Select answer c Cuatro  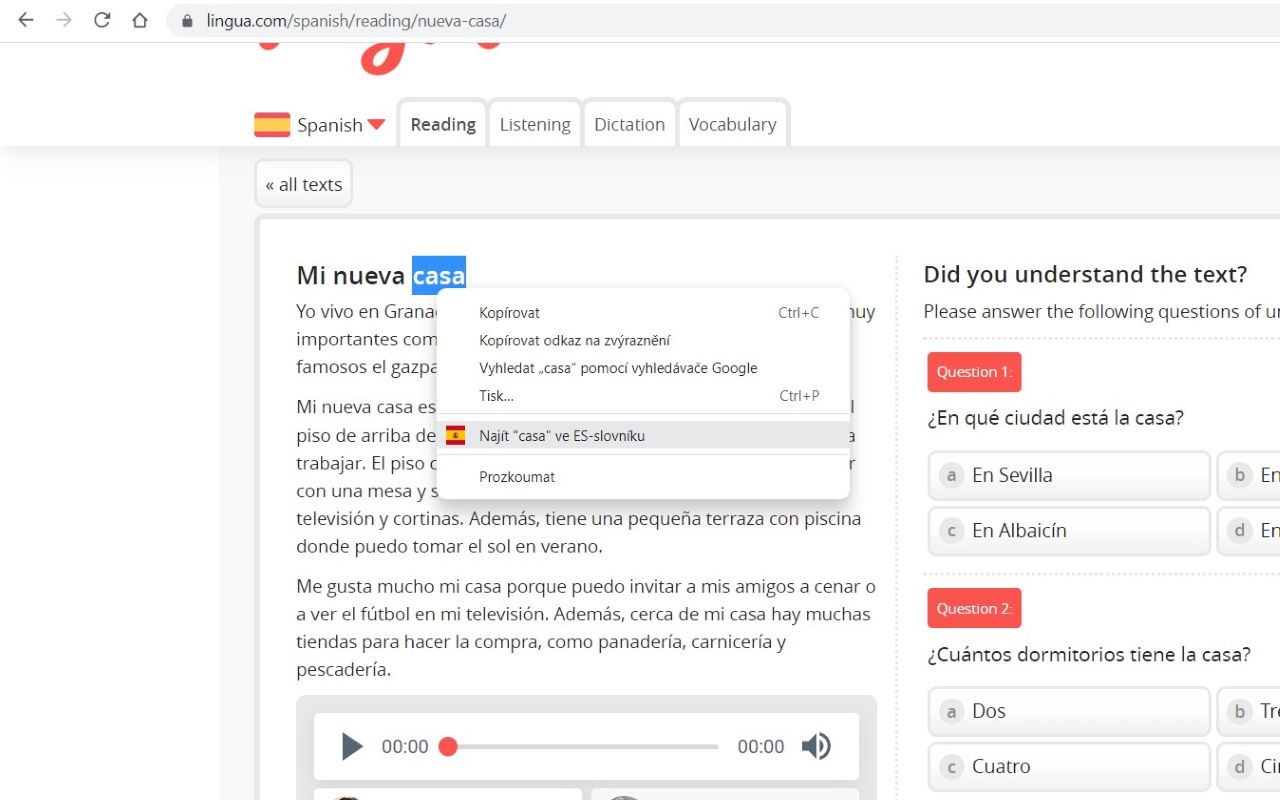pyautogui.click(x=1069, y=767)
